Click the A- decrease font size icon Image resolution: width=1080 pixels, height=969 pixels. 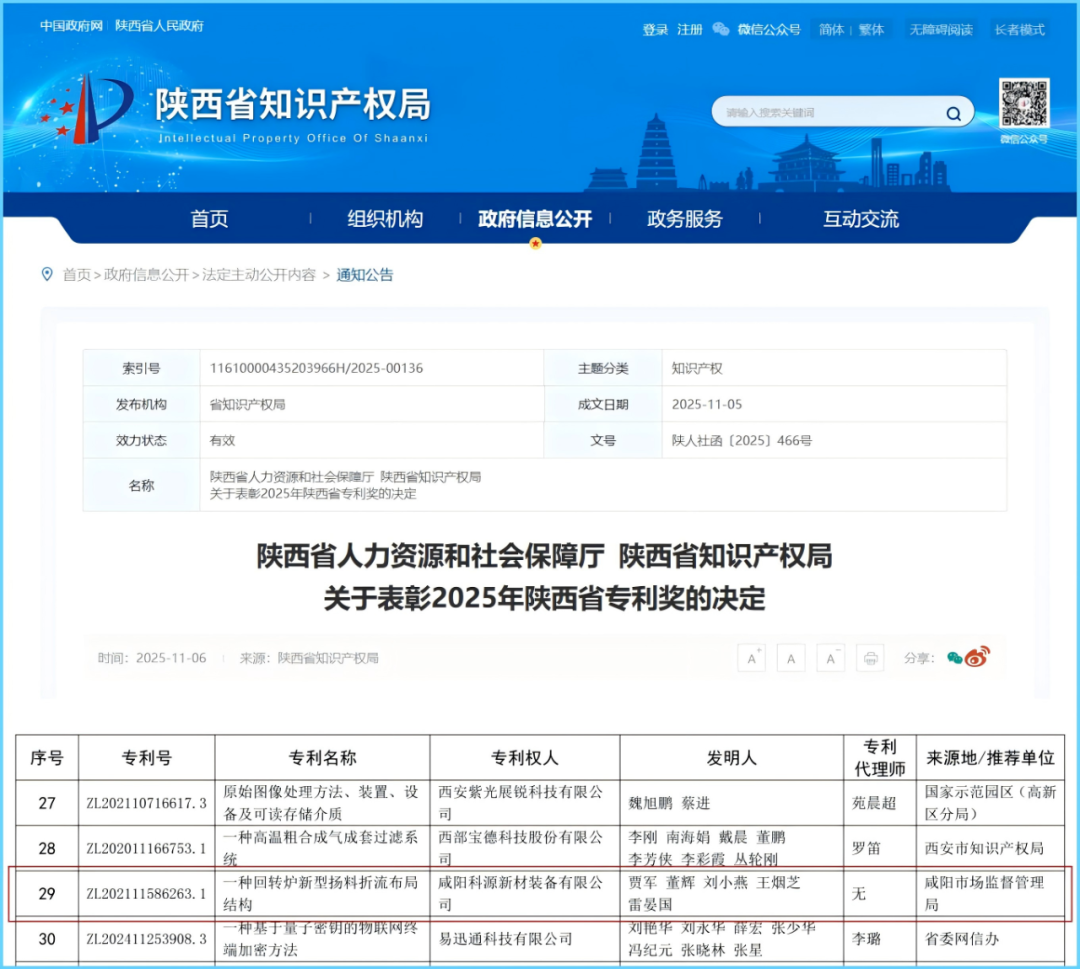pos(831,658)
